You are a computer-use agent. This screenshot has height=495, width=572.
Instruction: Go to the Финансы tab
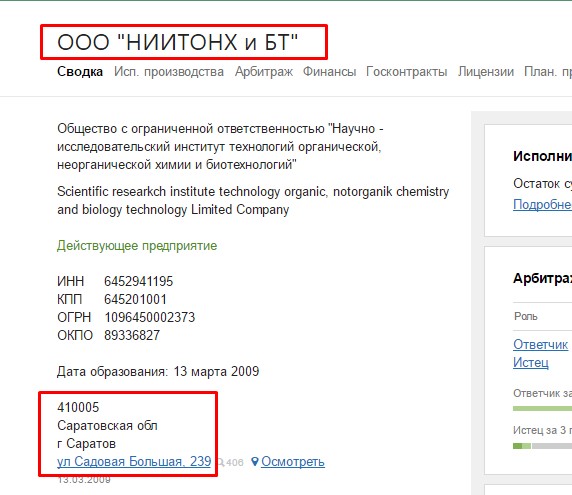pyautogui.click(x=329, y=71)
